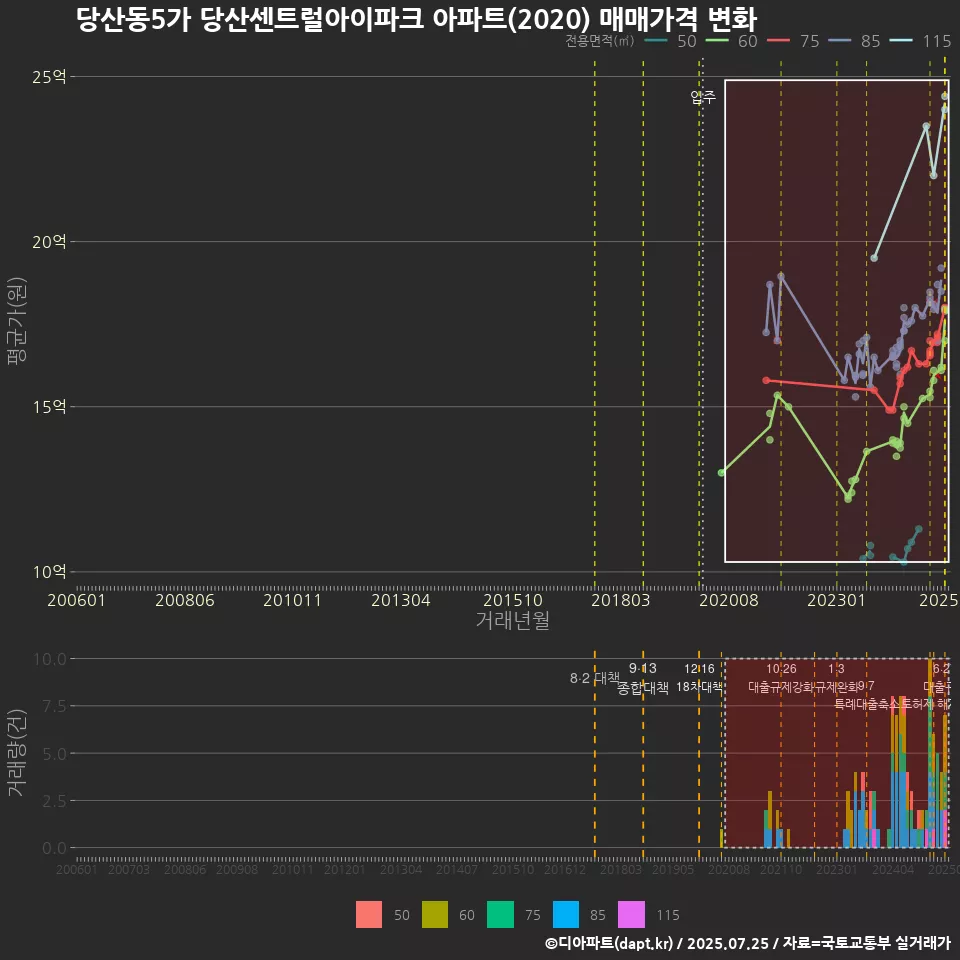This screenshot has height=960, width=960.
Task: Click the 평균가(원) vertical axis title
Action: point(17,321)
